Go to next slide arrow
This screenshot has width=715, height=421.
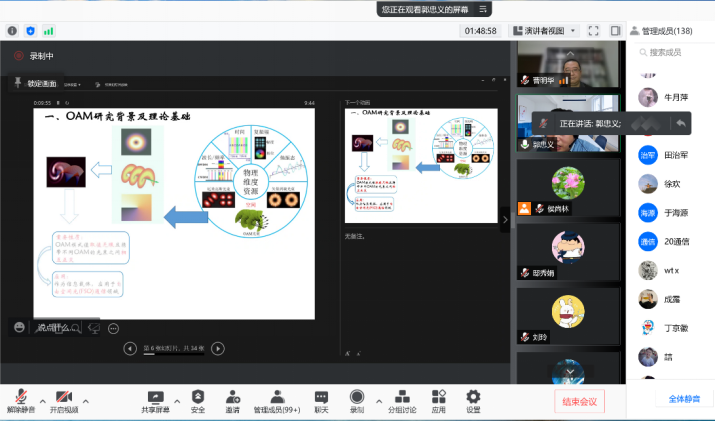(x=218, y=348)
